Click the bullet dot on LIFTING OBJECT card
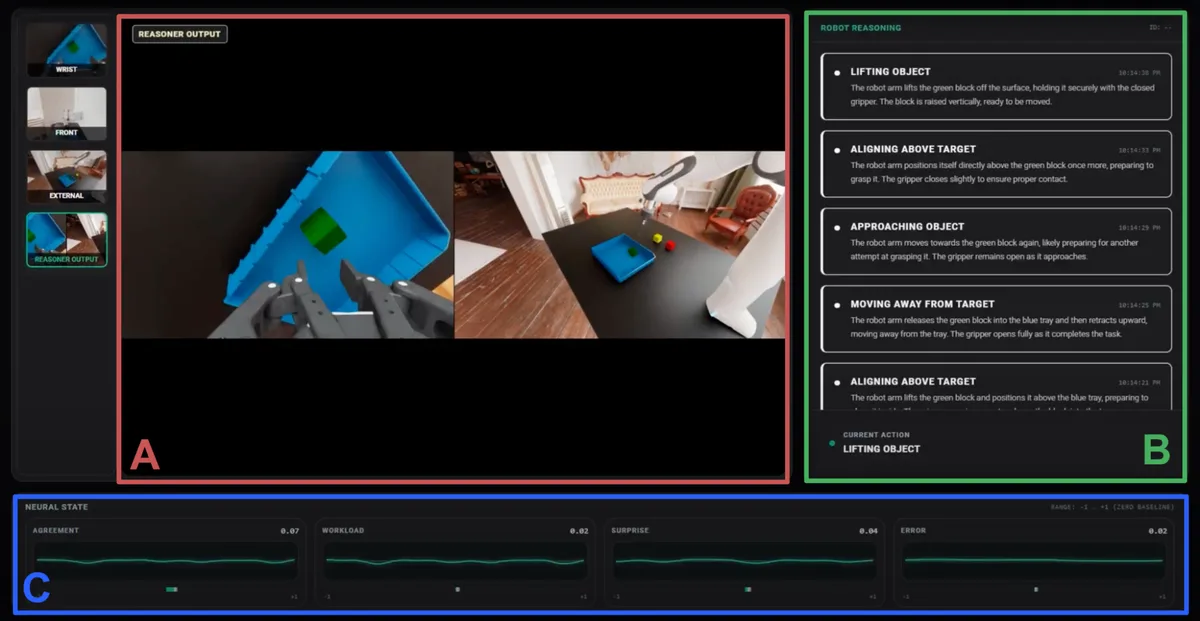This screenshot has height=621, width=1200. tap(837, 72)
